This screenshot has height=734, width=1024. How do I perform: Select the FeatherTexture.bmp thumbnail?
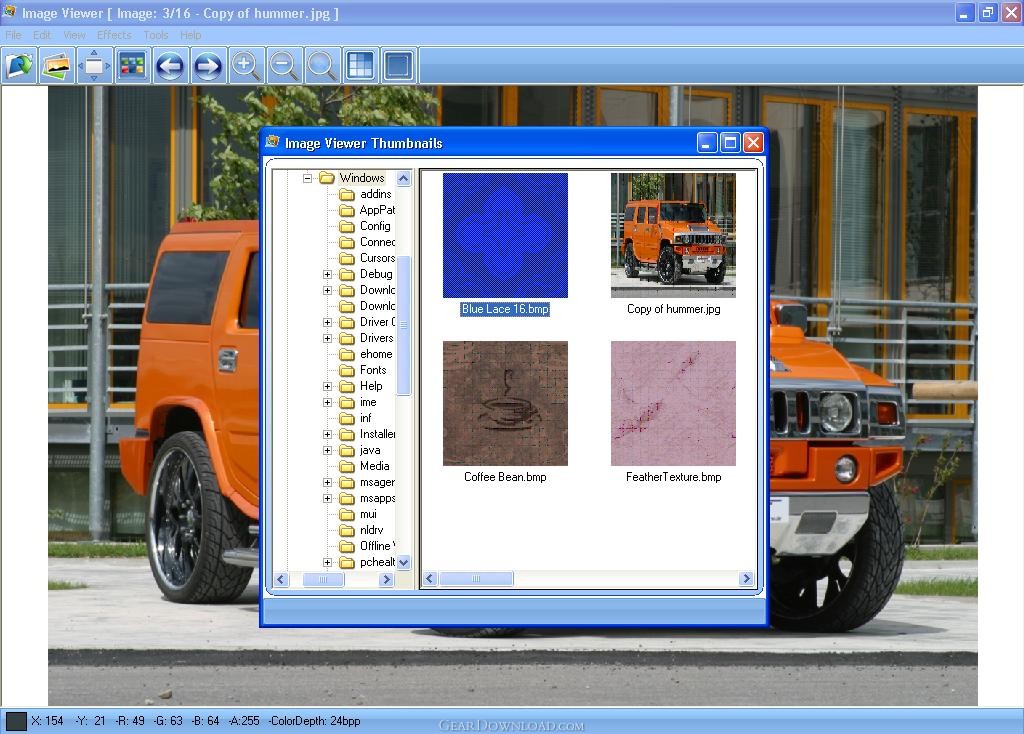point(673,403)
